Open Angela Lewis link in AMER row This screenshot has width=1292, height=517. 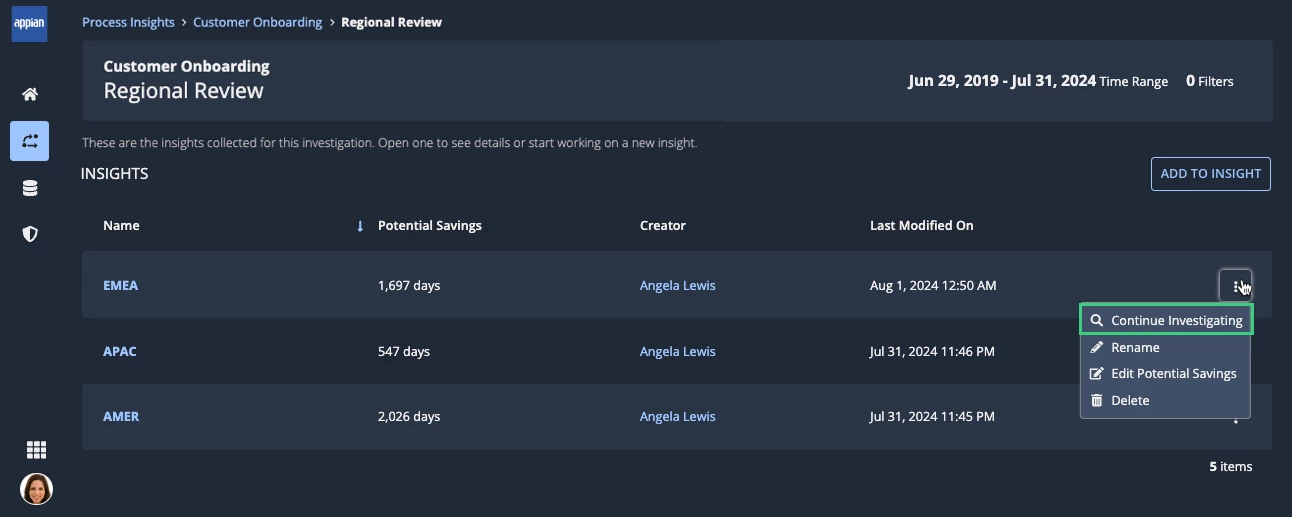(x=678, y=416)
